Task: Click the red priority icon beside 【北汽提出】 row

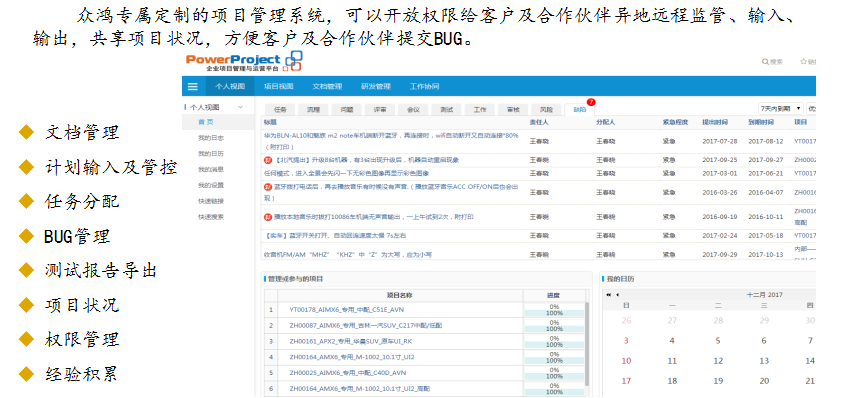Action: point(267,160)
